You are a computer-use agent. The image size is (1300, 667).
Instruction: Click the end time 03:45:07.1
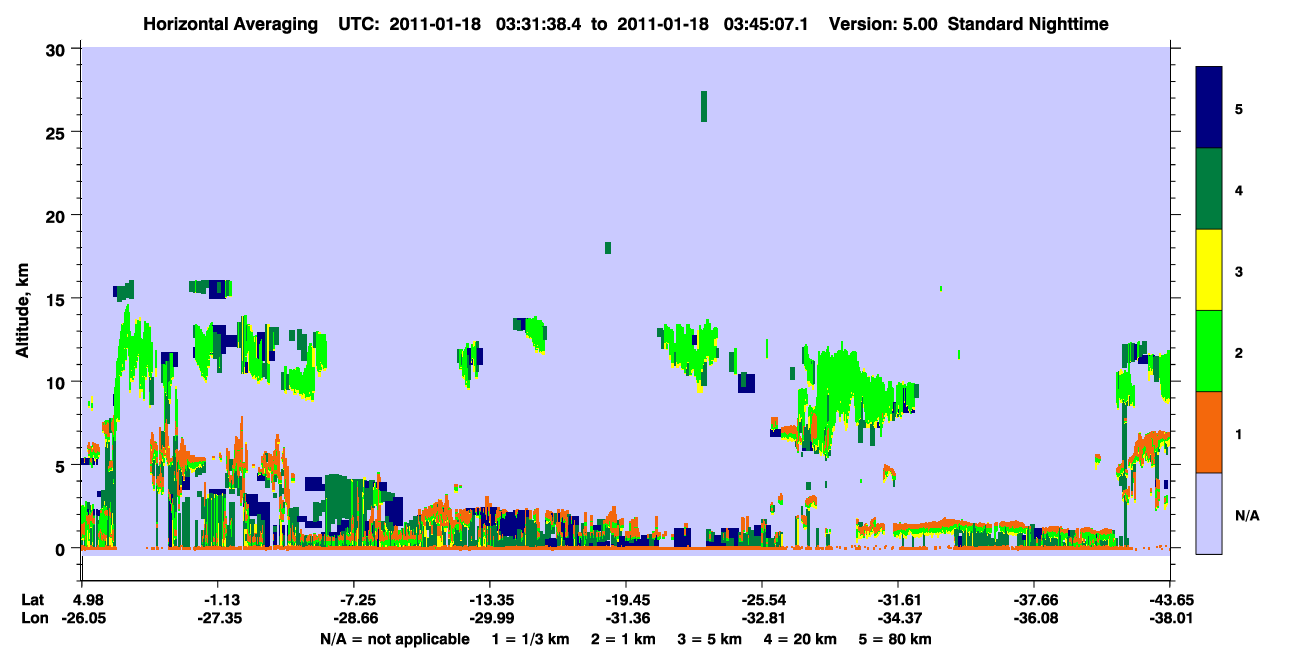766,23
